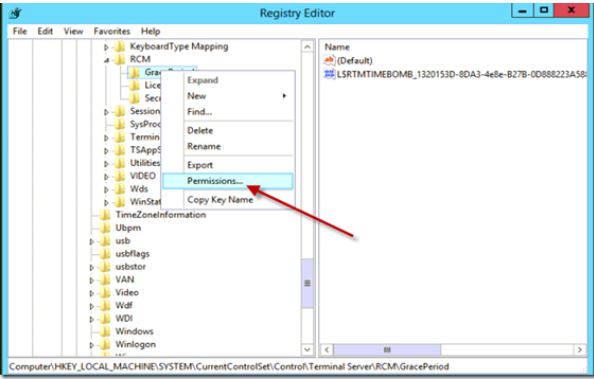
Task: Expand the WDI key
Action: click(x=92, y=319)
